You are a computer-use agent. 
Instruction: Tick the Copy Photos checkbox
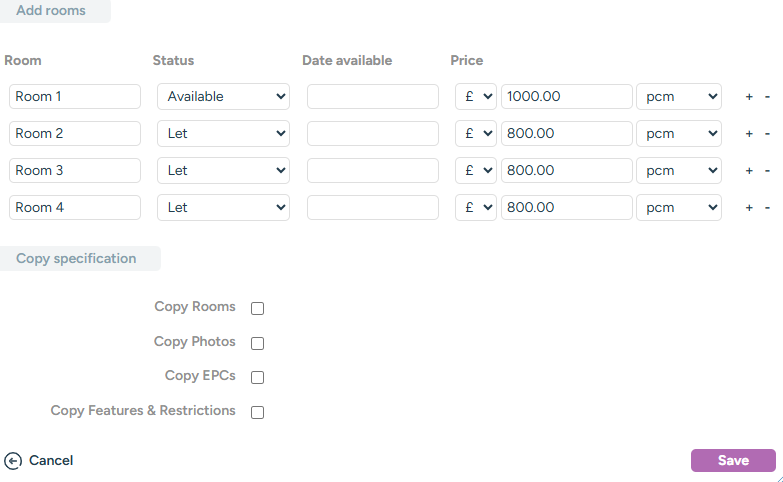pos(257,343)
